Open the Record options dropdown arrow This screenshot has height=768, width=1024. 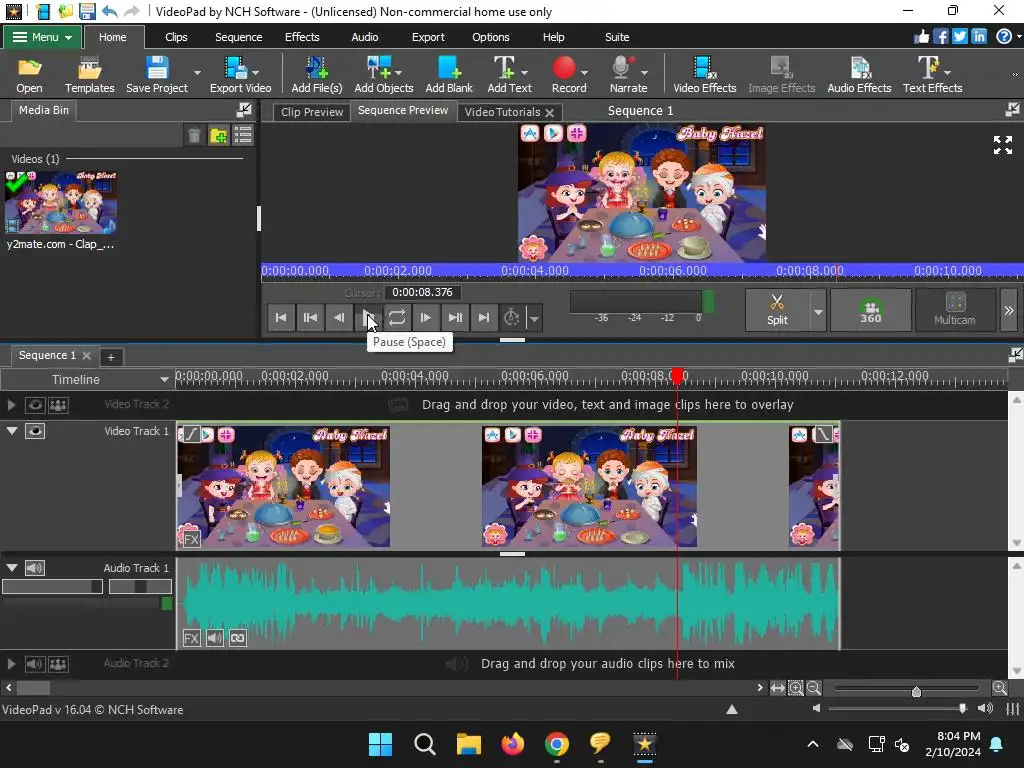tap(584, 72)
